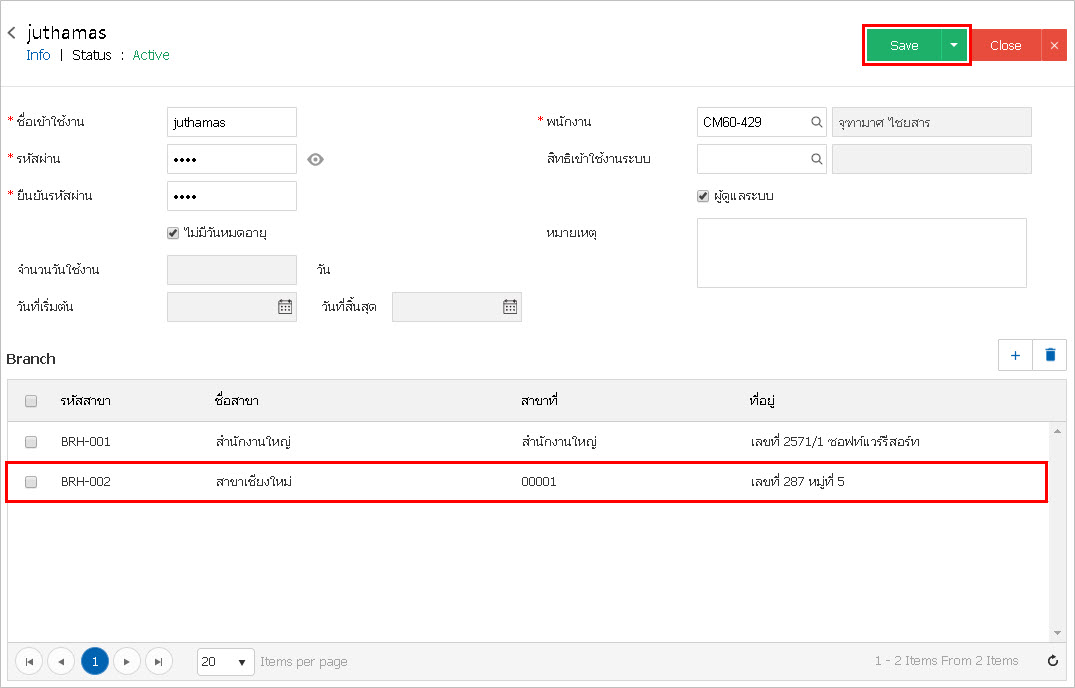This screenshot has height=688, width=1075.
Task: Open the วันที่เริ่มต้น calendar picker
Action: (285, 307)
